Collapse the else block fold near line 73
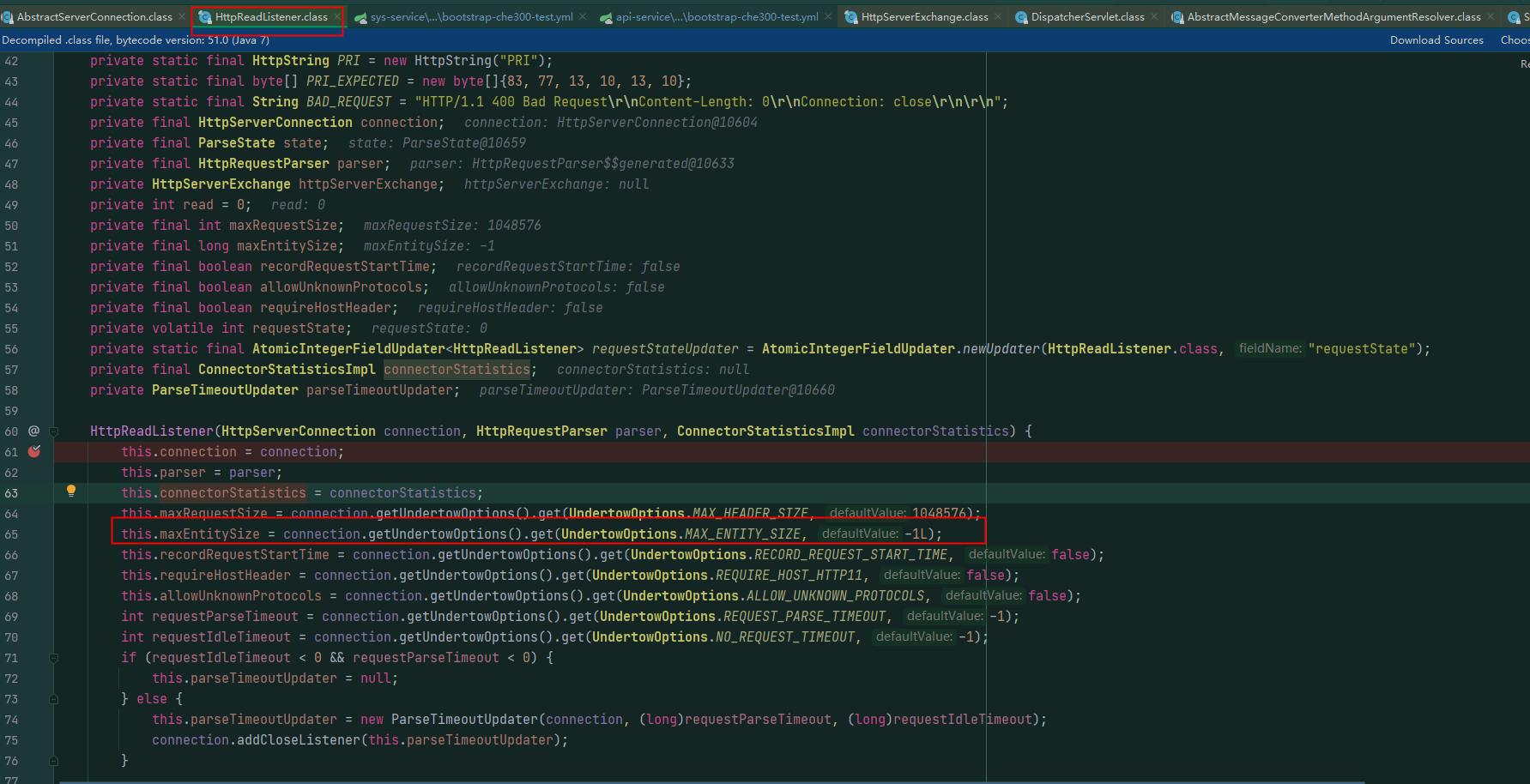1530x784 pixels. coord(54,698)
